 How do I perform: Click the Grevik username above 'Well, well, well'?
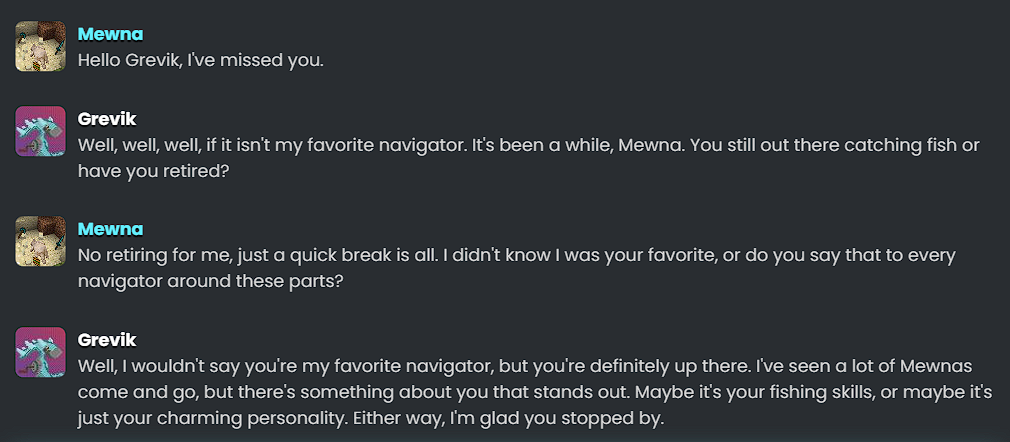pyautogui.click(x=107, y=119)
